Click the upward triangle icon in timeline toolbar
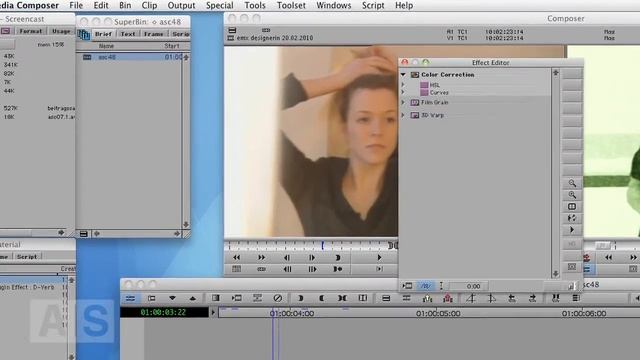This screenshot has height=360, width=640. point(193,298)
